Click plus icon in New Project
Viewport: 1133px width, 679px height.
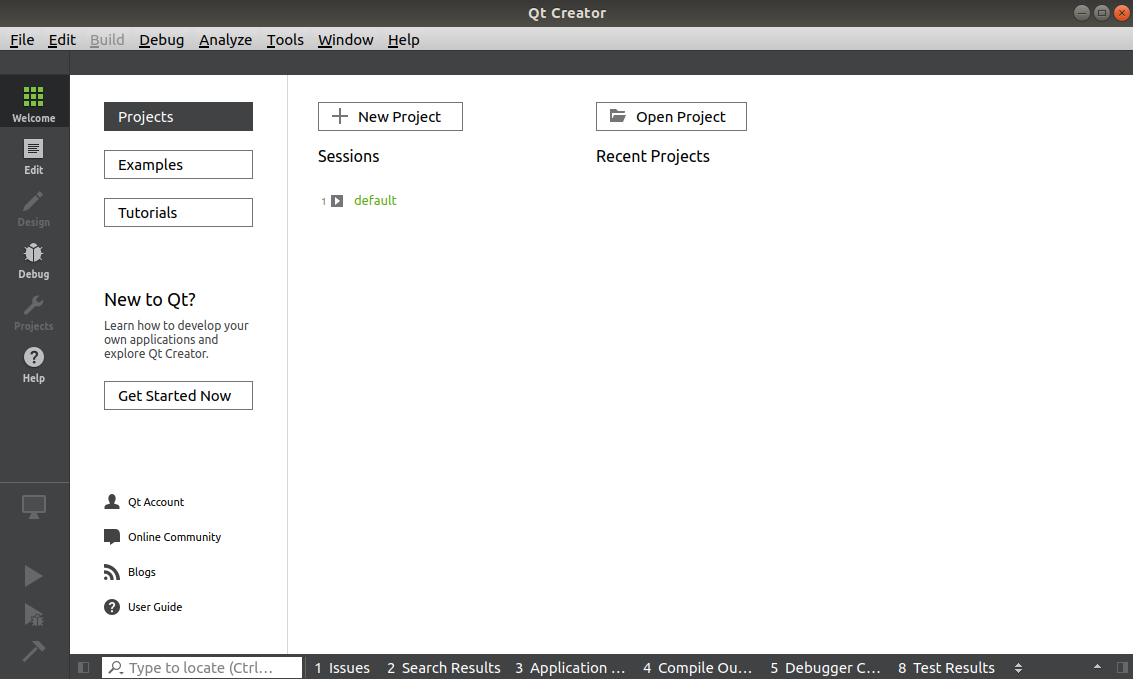(x=340, y=116)
